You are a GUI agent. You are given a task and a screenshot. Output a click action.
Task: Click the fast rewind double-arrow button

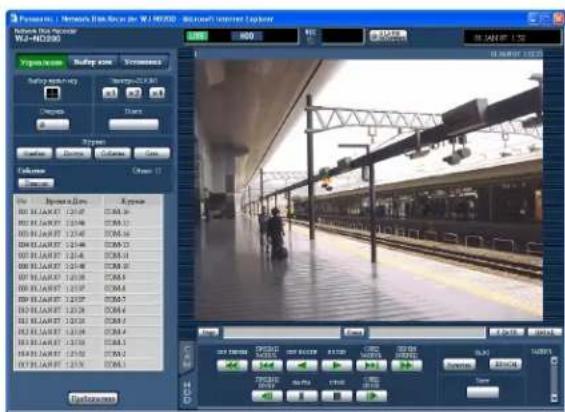pos(232,366)
